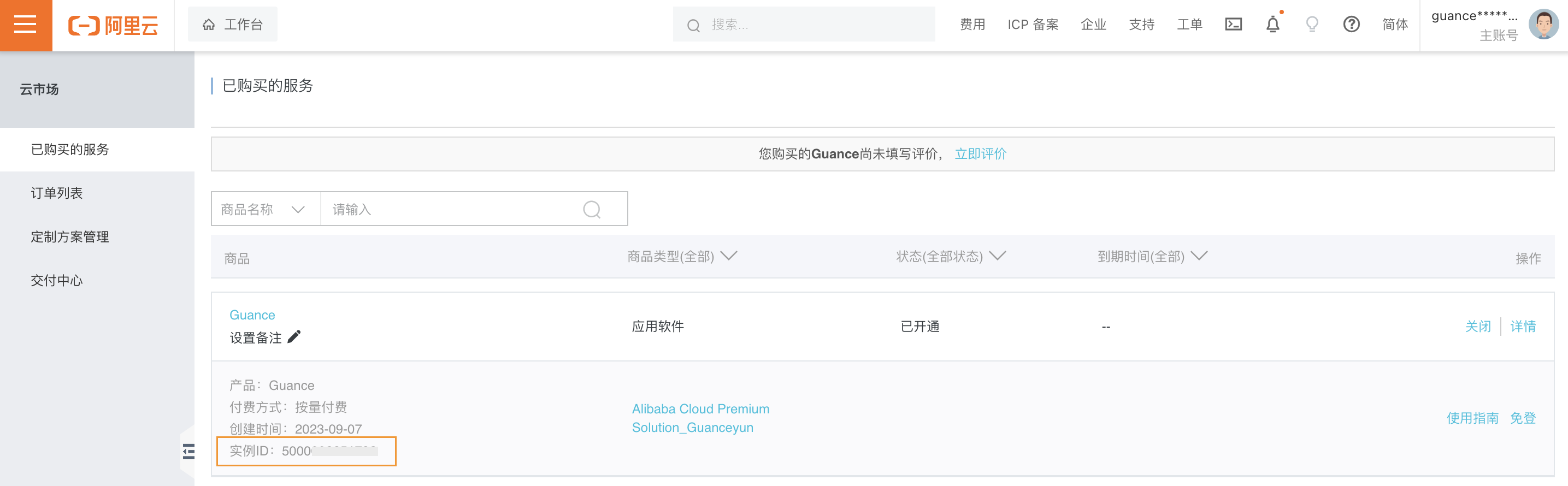The width and height of the screenshot is (1568, 486).
Task: Click the Alibaba Cloud logo
Action: click(113, 26)
